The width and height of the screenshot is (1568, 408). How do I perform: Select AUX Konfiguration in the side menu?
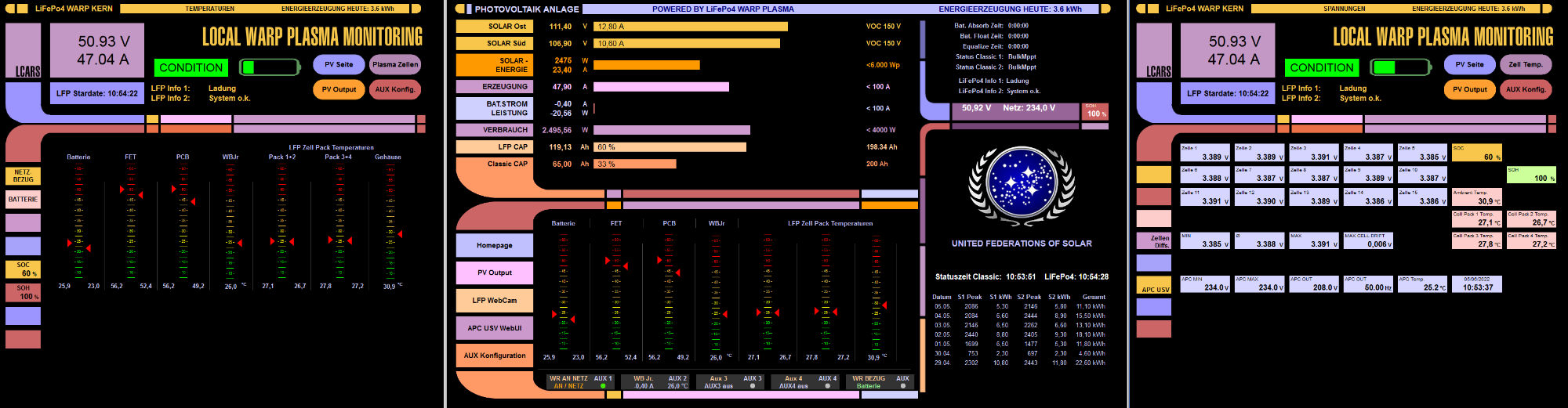click(494, 356)
